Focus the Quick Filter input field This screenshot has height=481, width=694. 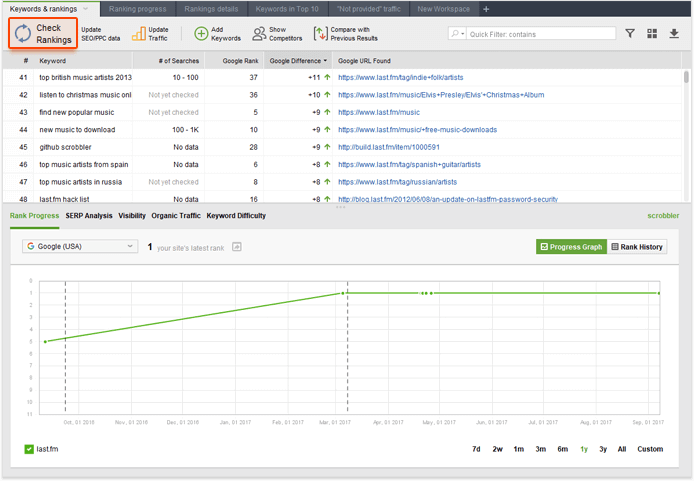541,34
